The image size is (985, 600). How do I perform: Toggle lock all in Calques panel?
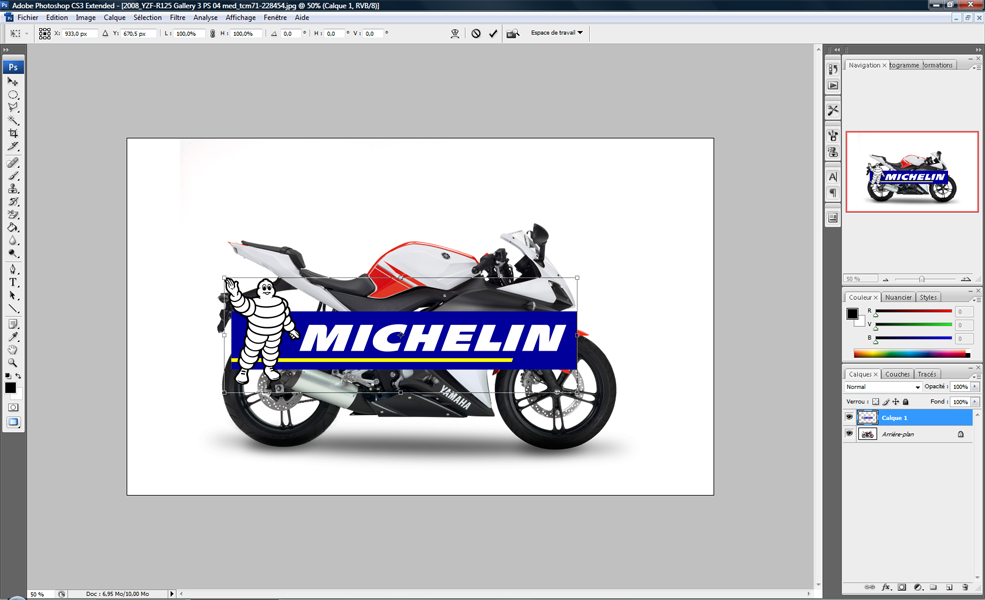point(905,401)
